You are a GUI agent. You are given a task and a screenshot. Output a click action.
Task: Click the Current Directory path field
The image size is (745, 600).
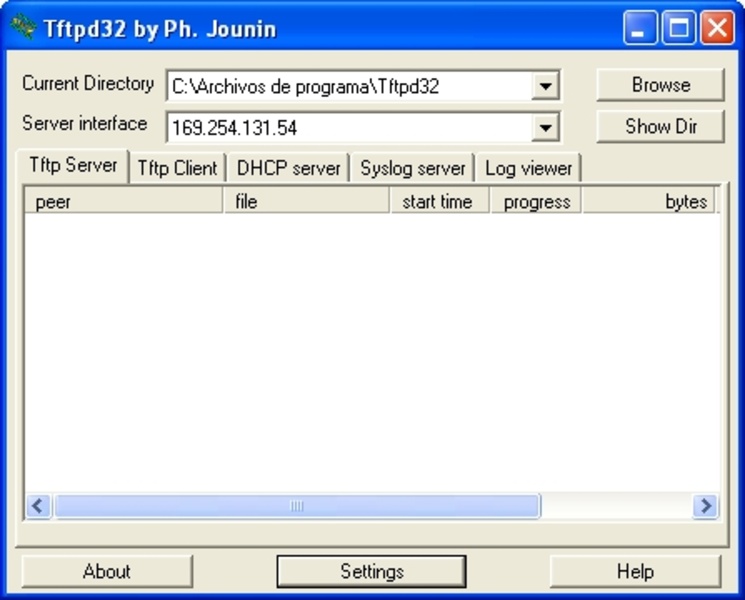(363, 86)
